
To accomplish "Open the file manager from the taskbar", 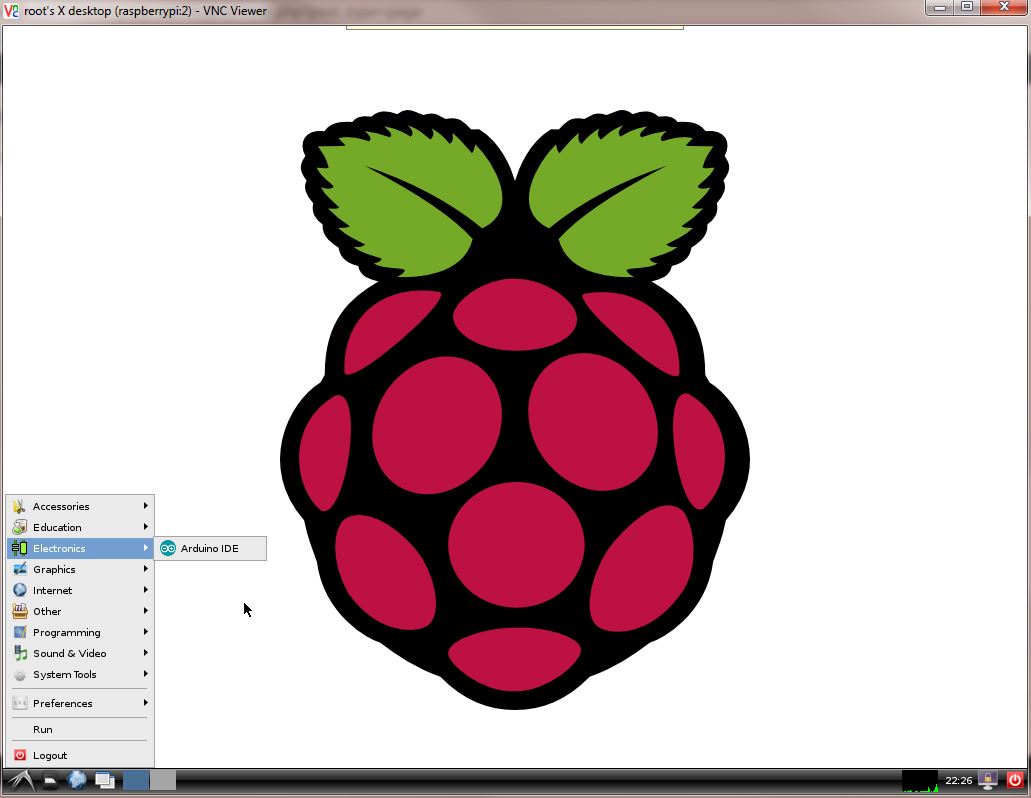I will click(x=50, y=780).
